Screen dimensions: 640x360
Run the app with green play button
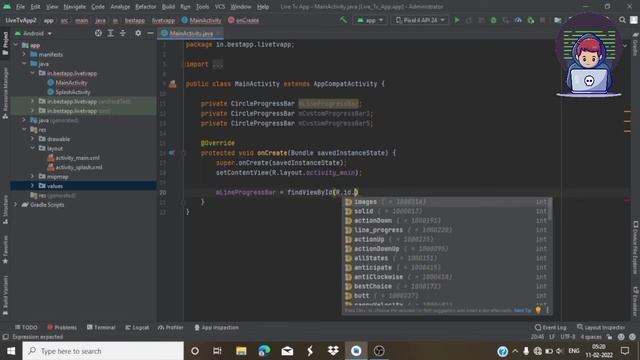pos(457,20)
